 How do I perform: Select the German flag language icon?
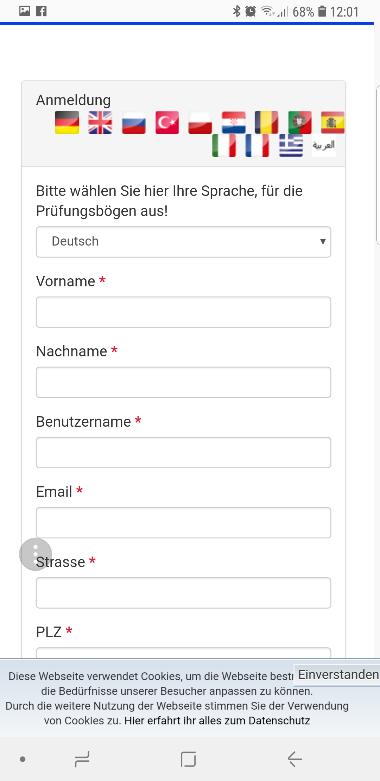click(x=67, y=123)
